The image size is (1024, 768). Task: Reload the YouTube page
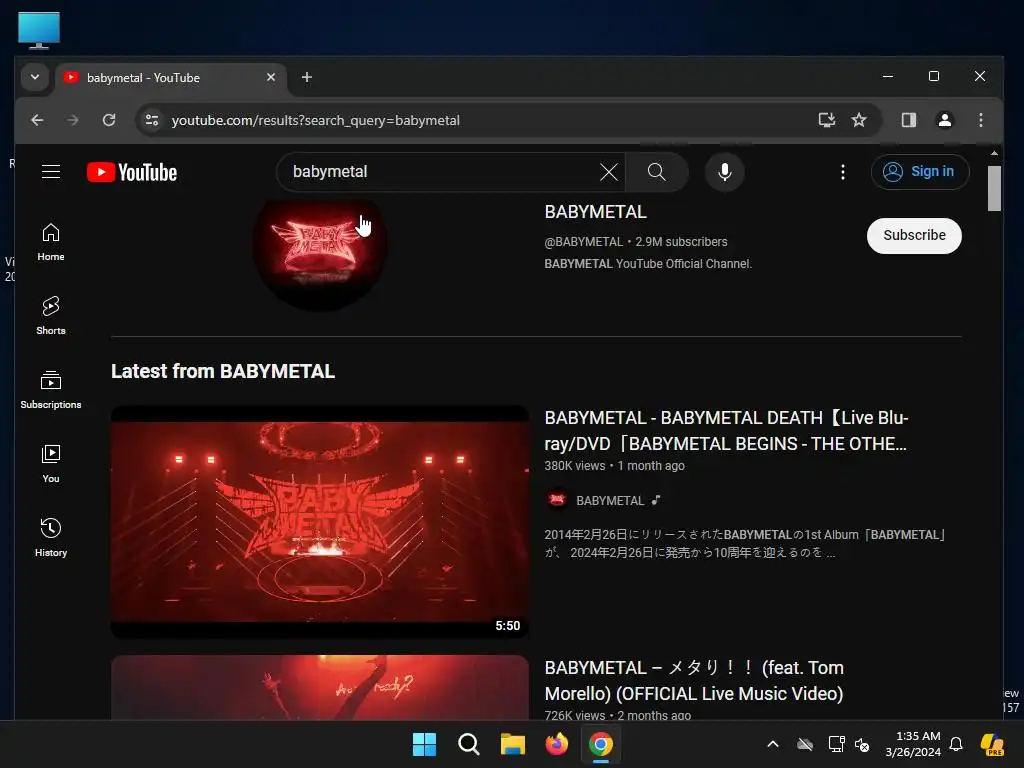pos(109,120)
